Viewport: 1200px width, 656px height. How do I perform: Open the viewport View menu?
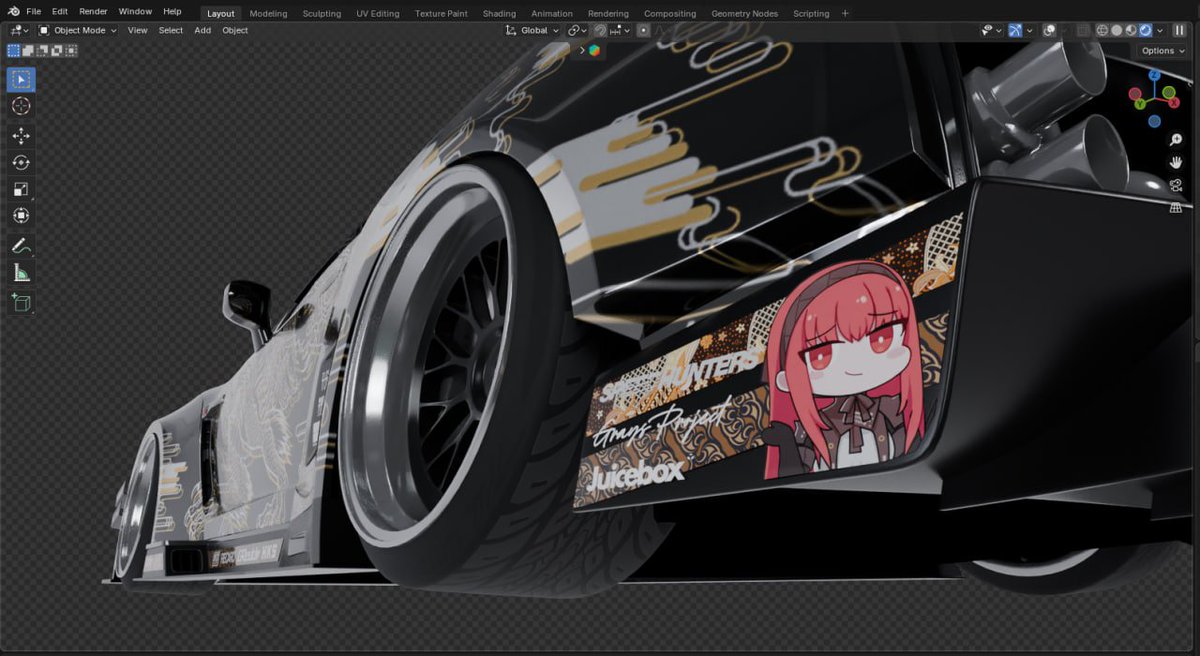[x=137, y=30]
